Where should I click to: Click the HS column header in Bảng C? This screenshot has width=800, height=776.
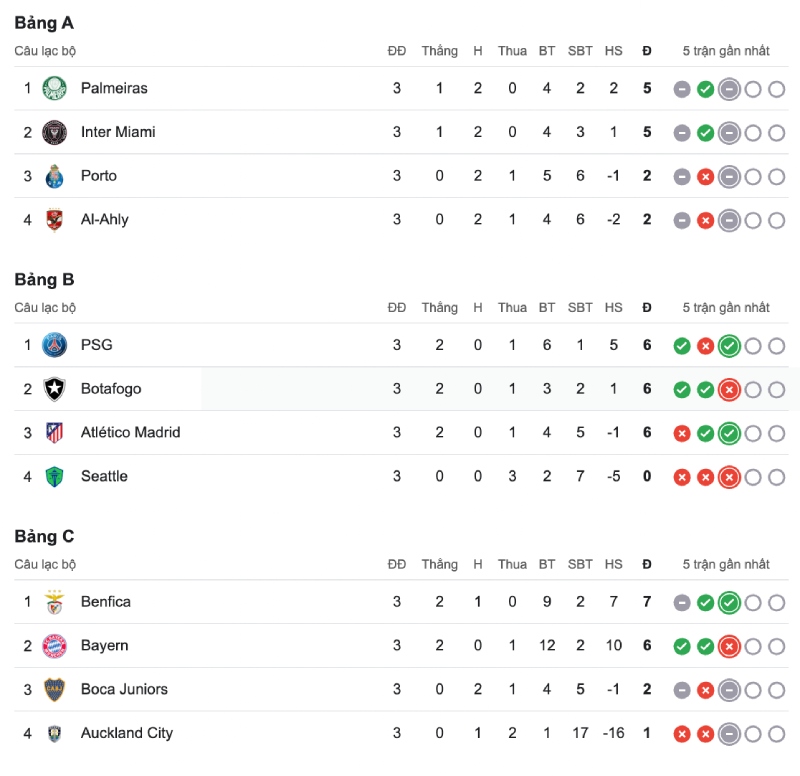(613, 564)
